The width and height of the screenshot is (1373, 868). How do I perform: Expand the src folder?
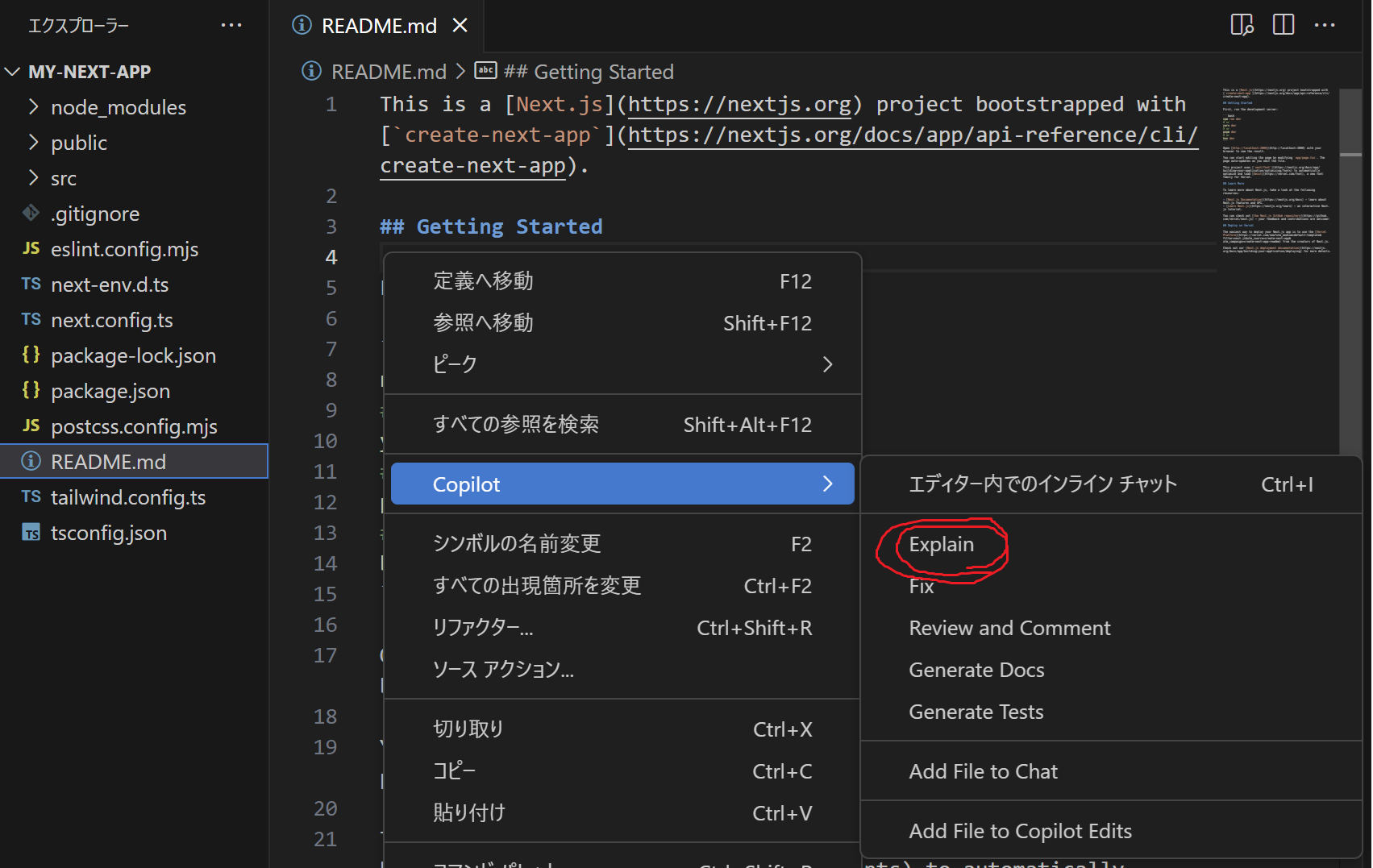[x=33, y=177]
